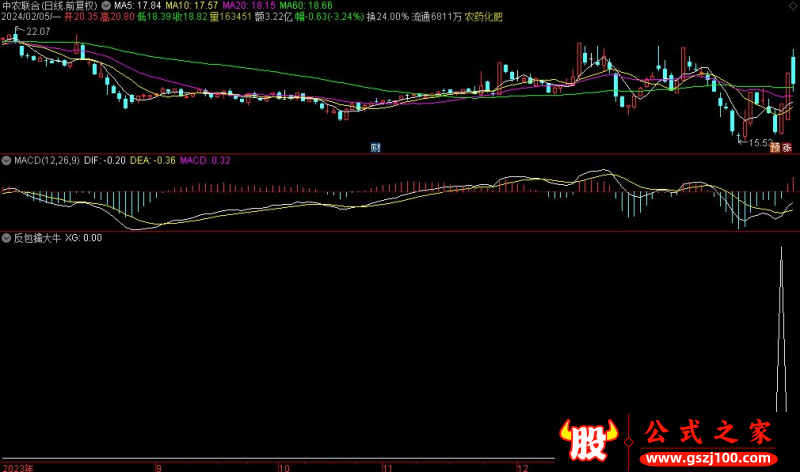Click the 低18.39 low price value
Screen dimensions: 800x472
(x=154, y=17)
